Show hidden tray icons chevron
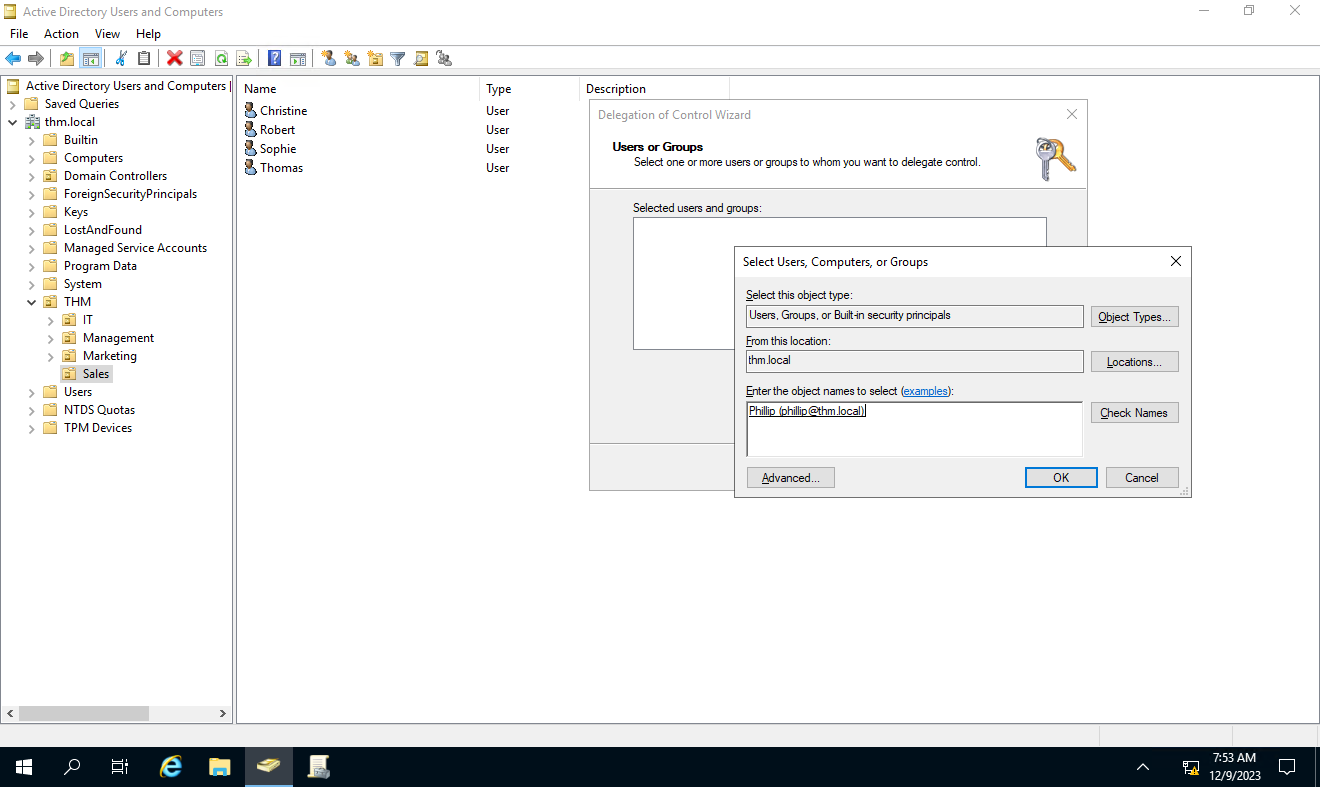 tap(1143, 767)
